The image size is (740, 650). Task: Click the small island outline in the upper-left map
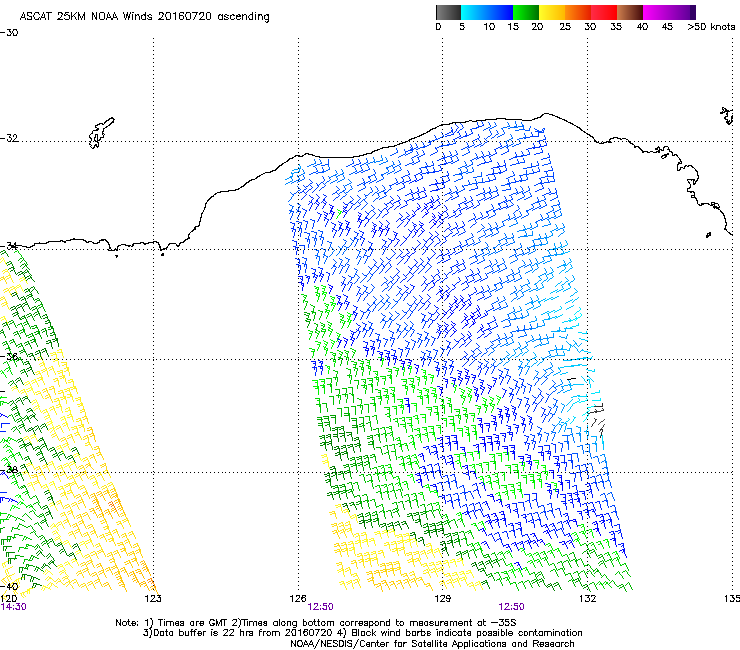click(x=101, y=133)
